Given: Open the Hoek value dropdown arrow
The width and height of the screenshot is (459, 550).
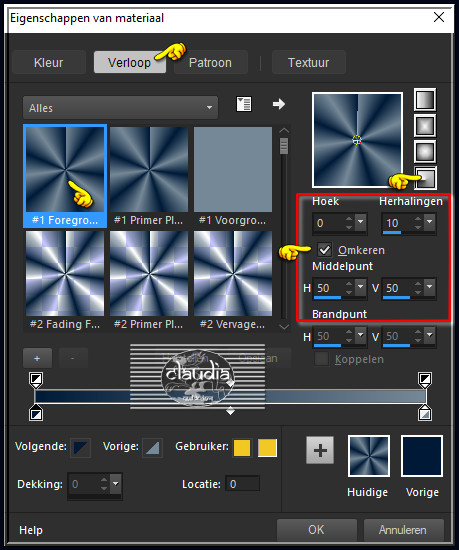Looking at the screenshot, I should click(360, 222).
